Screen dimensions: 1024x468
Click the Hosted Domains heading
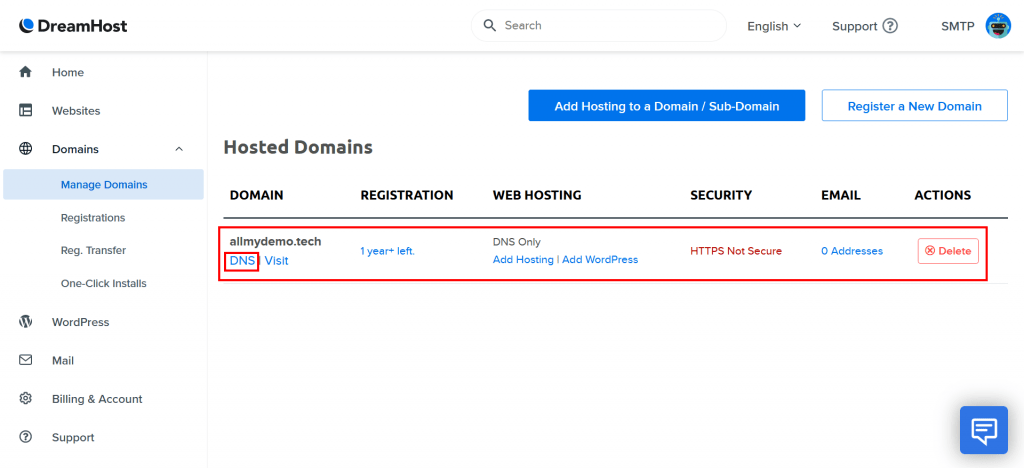[298, 148]
